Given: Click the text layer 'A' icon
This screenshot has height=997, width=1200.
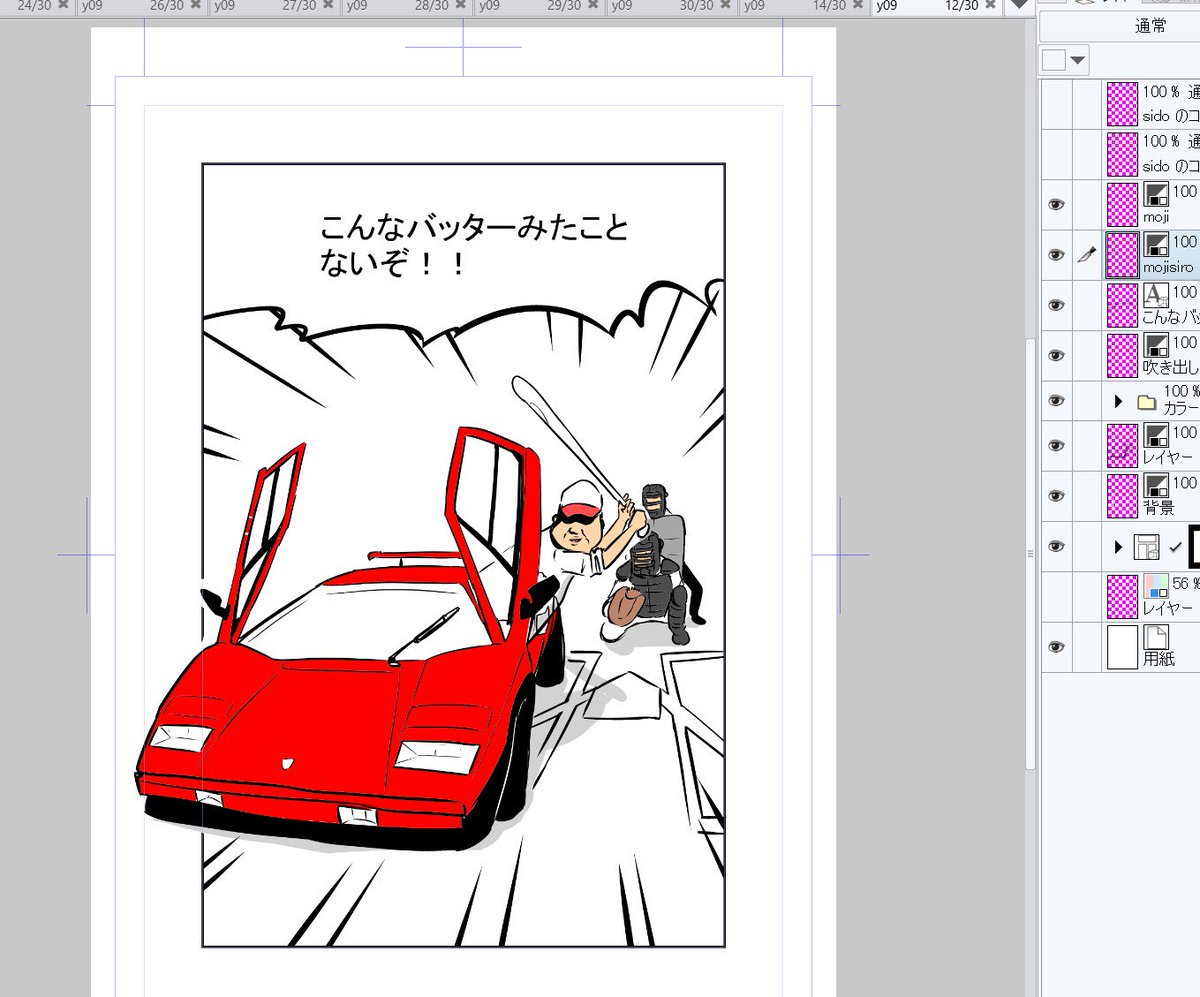Looking at the screenshot, I should [1156, 294].
